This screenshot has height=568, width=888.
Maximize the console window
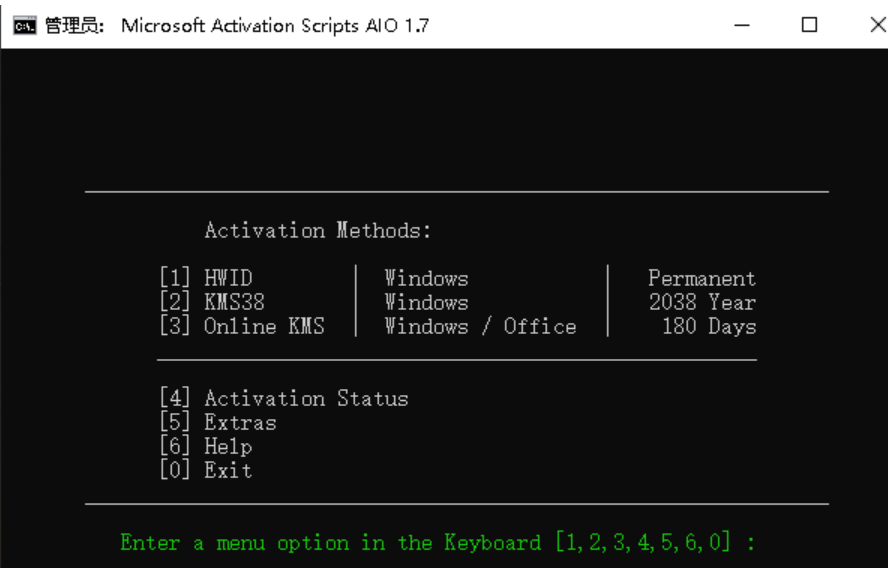point(810,25)
